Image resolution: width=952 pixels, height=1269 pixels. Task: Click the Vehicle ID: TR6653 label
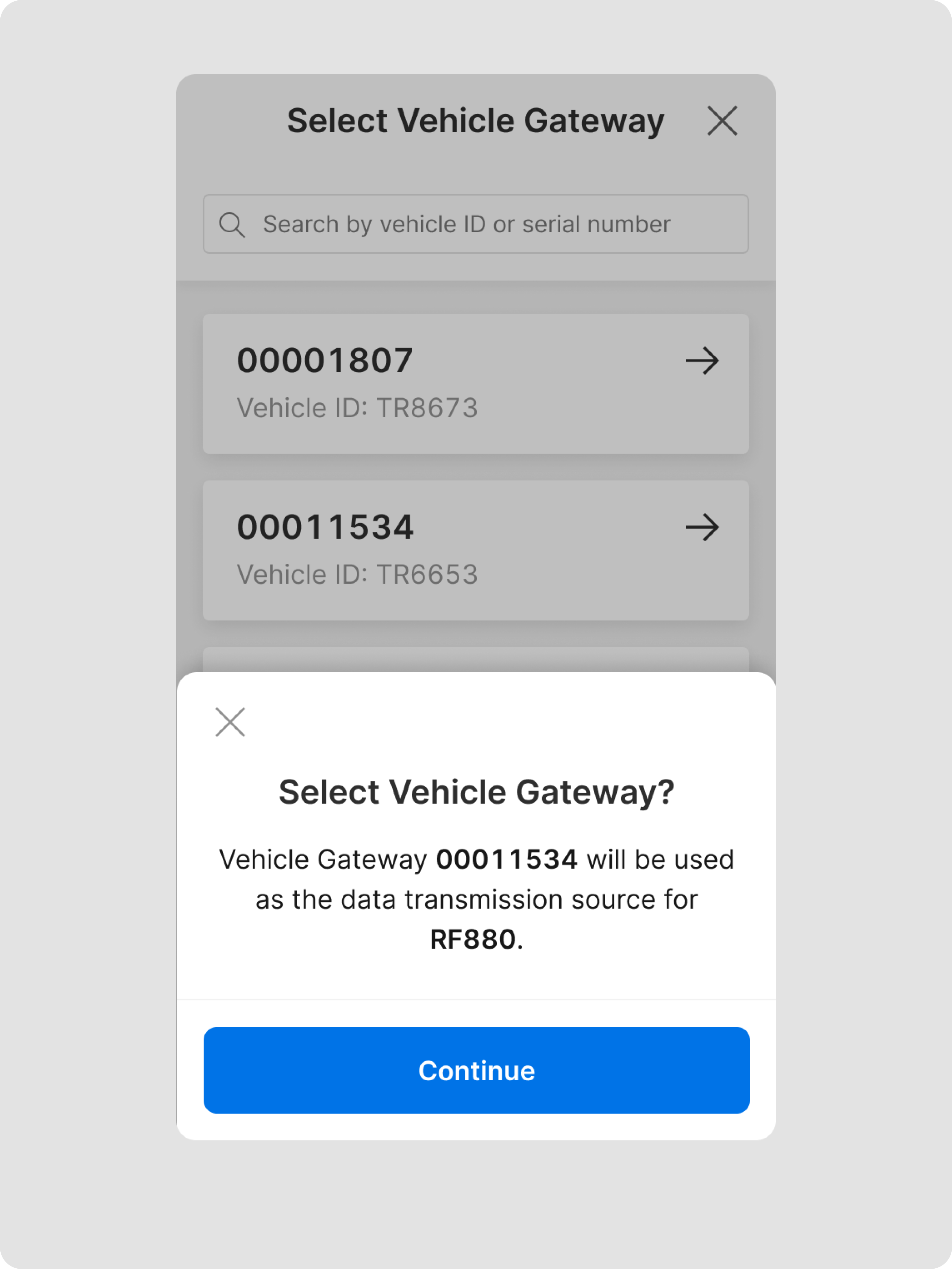[357, 574]
